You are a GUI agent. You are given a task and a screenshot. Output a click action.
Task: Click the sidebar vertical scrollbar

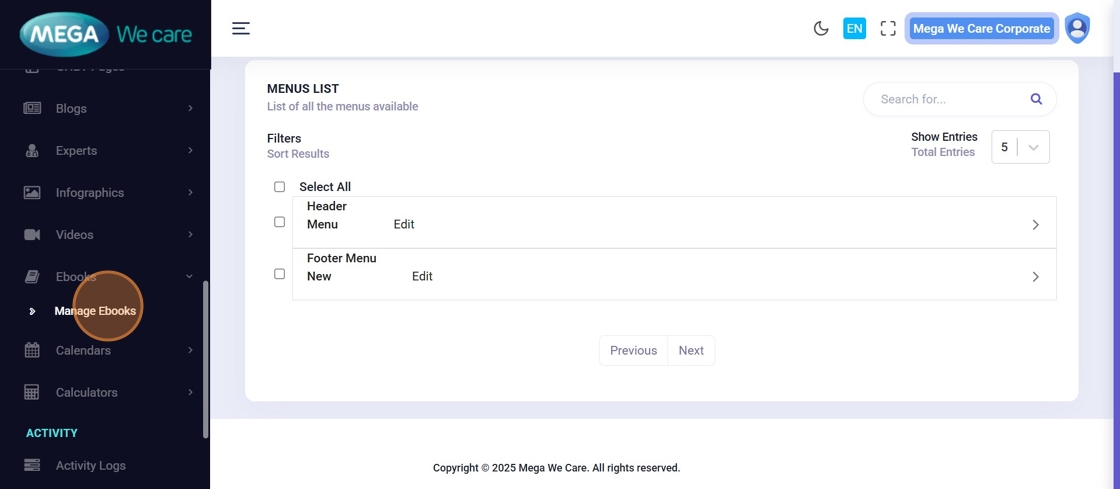(x=206, y=358)
